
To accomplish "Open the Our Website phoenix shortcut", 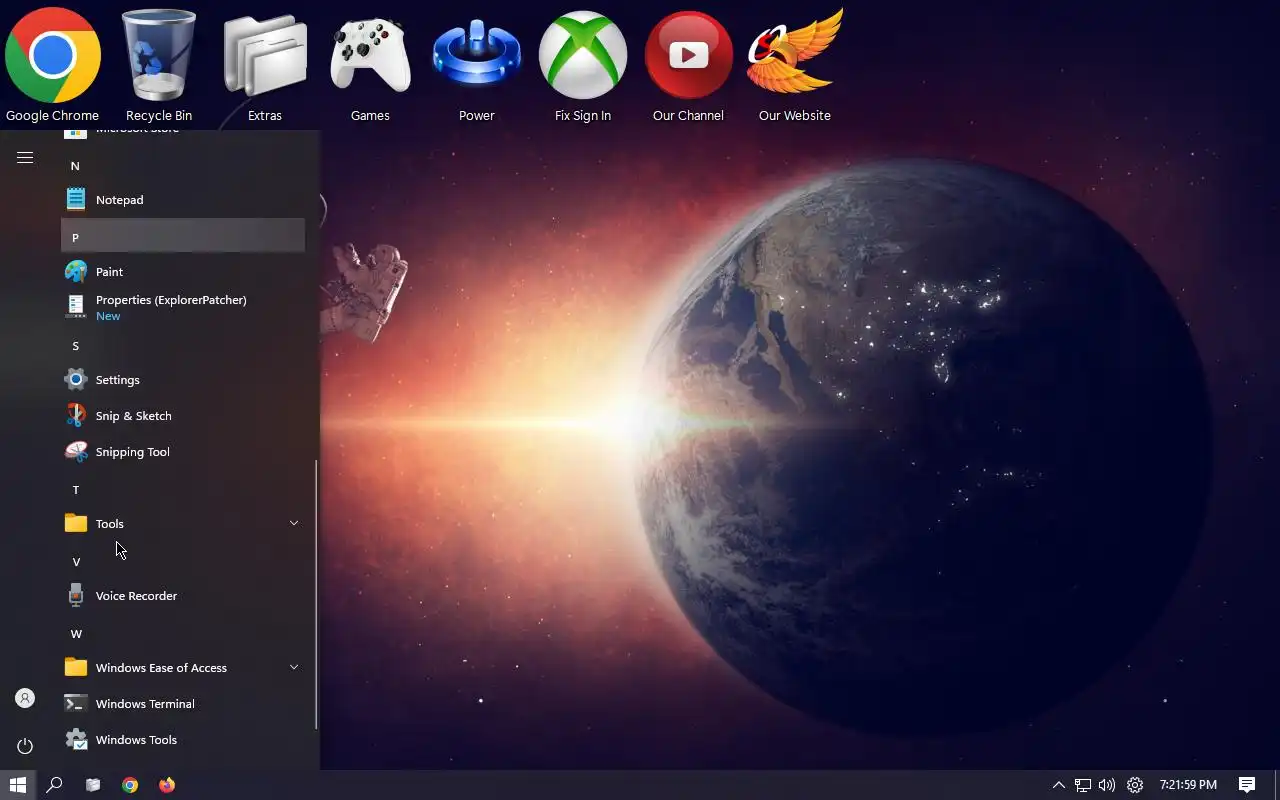I will coord(795,66).
